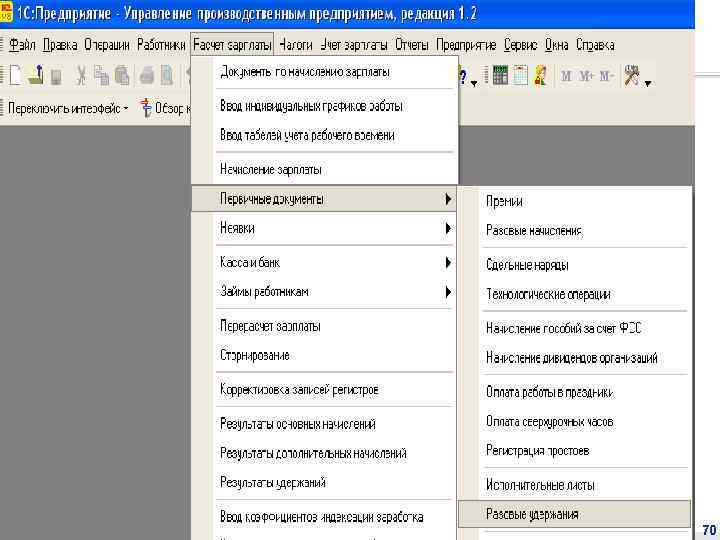Click the New document toolbar icon
The image size is (720, 540).
(15, 75)
